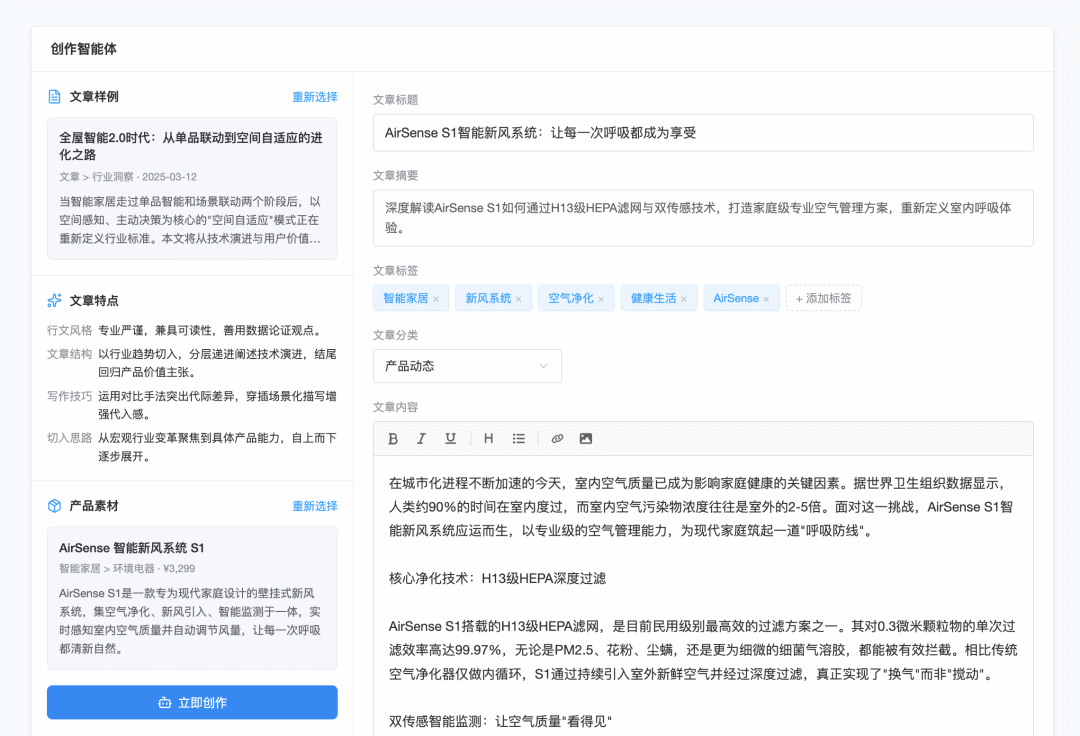Screen dimensions: 1080x736
Task: Click the AirSense tag label
Action: click(x=736, y=298)
